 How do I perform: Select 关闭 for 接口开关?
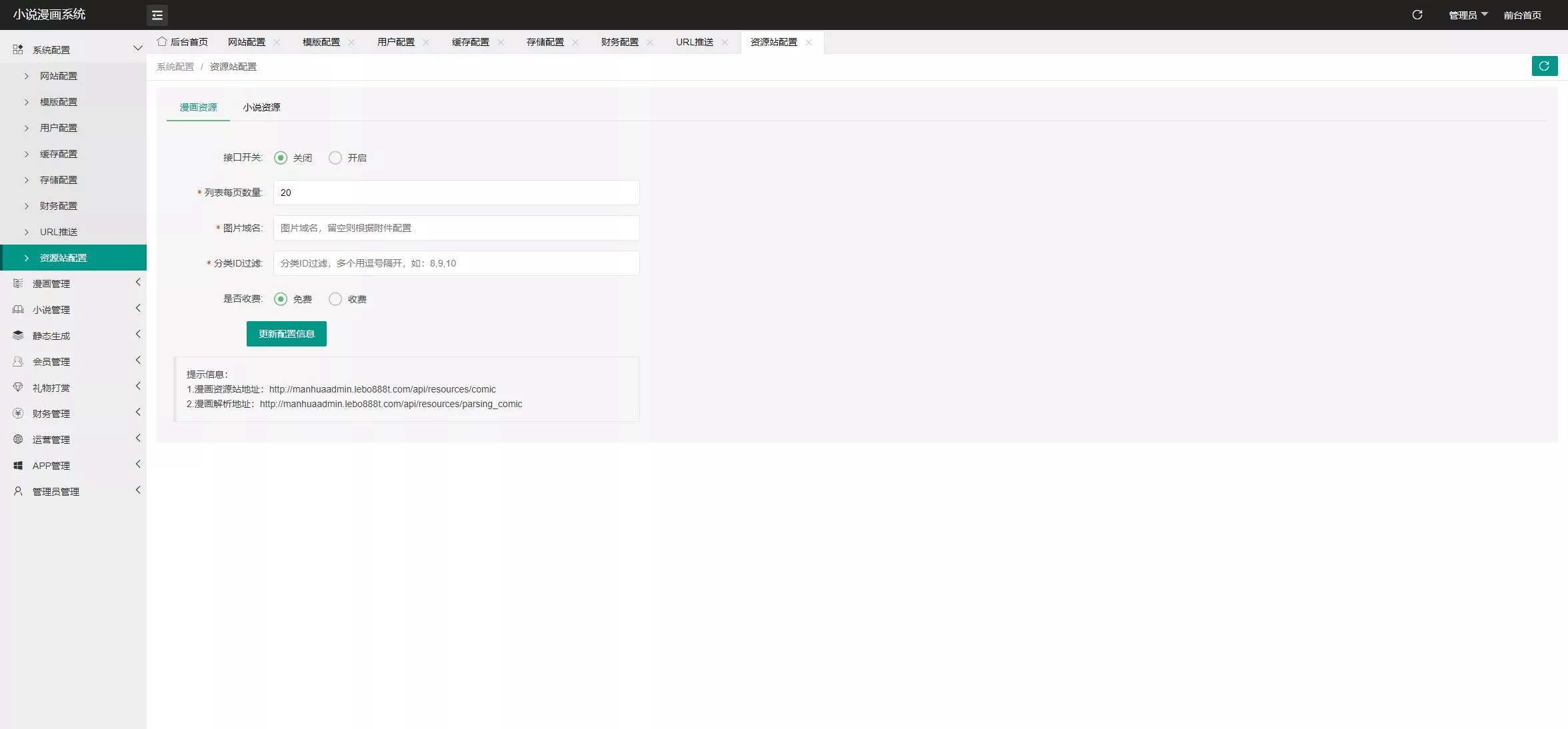click(x=281, y=158)
